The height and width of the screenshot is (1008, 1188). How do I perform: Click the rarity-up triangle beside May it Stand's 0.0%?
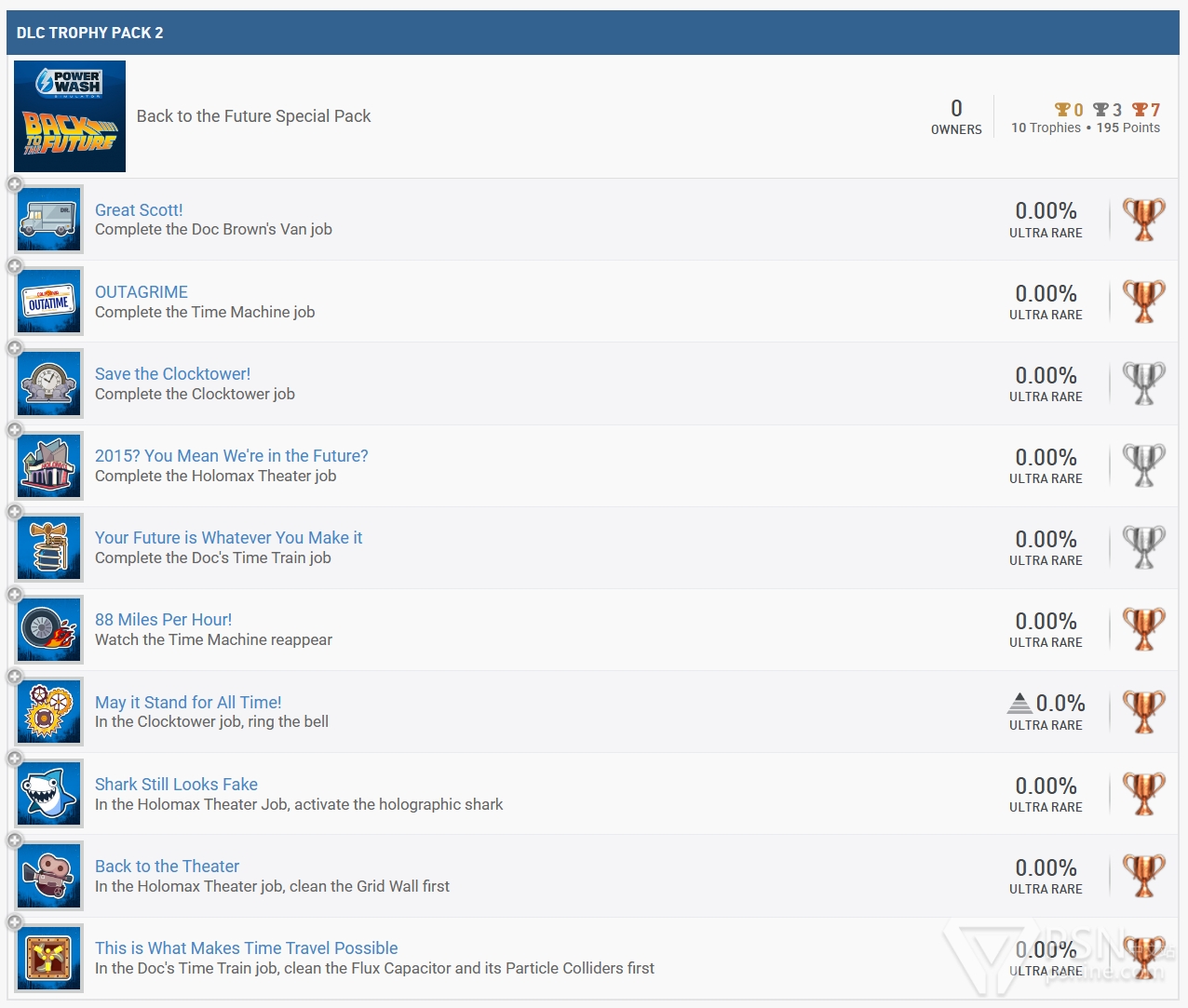(x=1019, y=704)
